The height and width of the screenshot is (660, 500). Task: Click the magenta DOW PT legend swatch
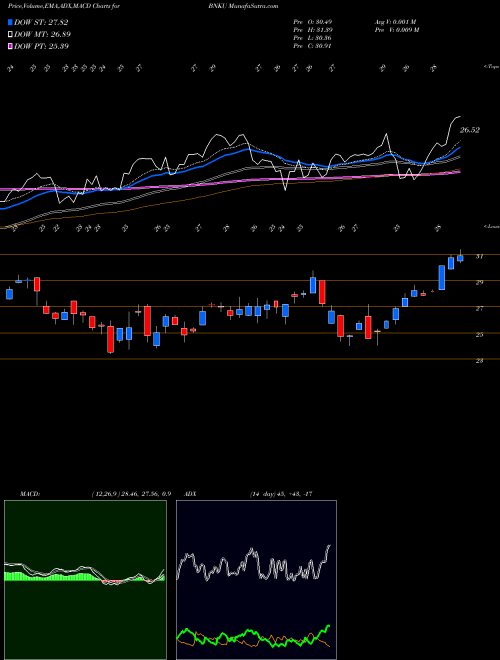tap(10, 46)
